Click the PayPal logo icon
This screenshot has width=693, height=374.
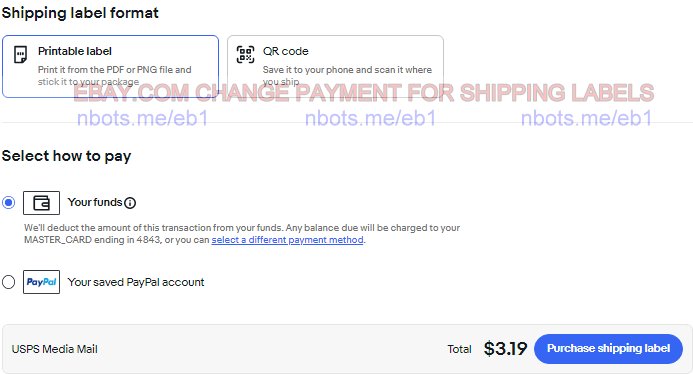point(42,282)
